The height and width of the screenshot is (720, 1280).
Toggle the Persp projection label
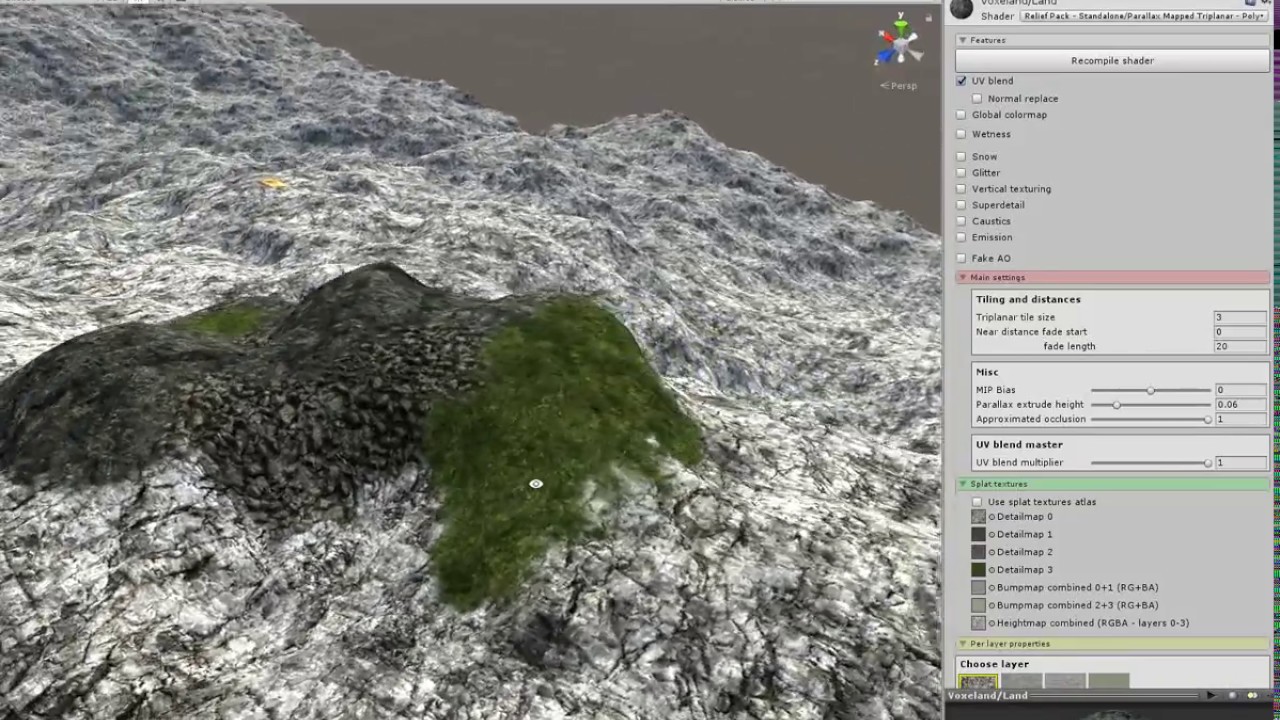pyautogui.click(x=899, y=86)
